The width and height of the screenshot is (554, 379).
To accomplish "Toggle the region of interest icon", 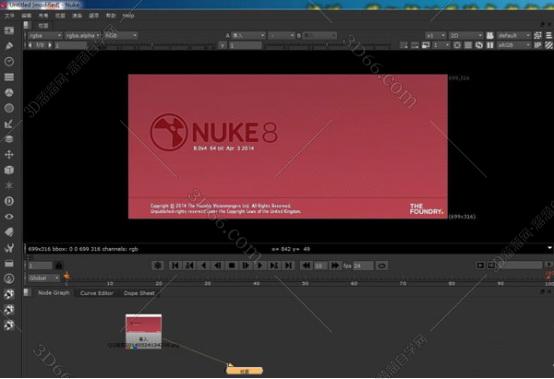I will point(457,45).
